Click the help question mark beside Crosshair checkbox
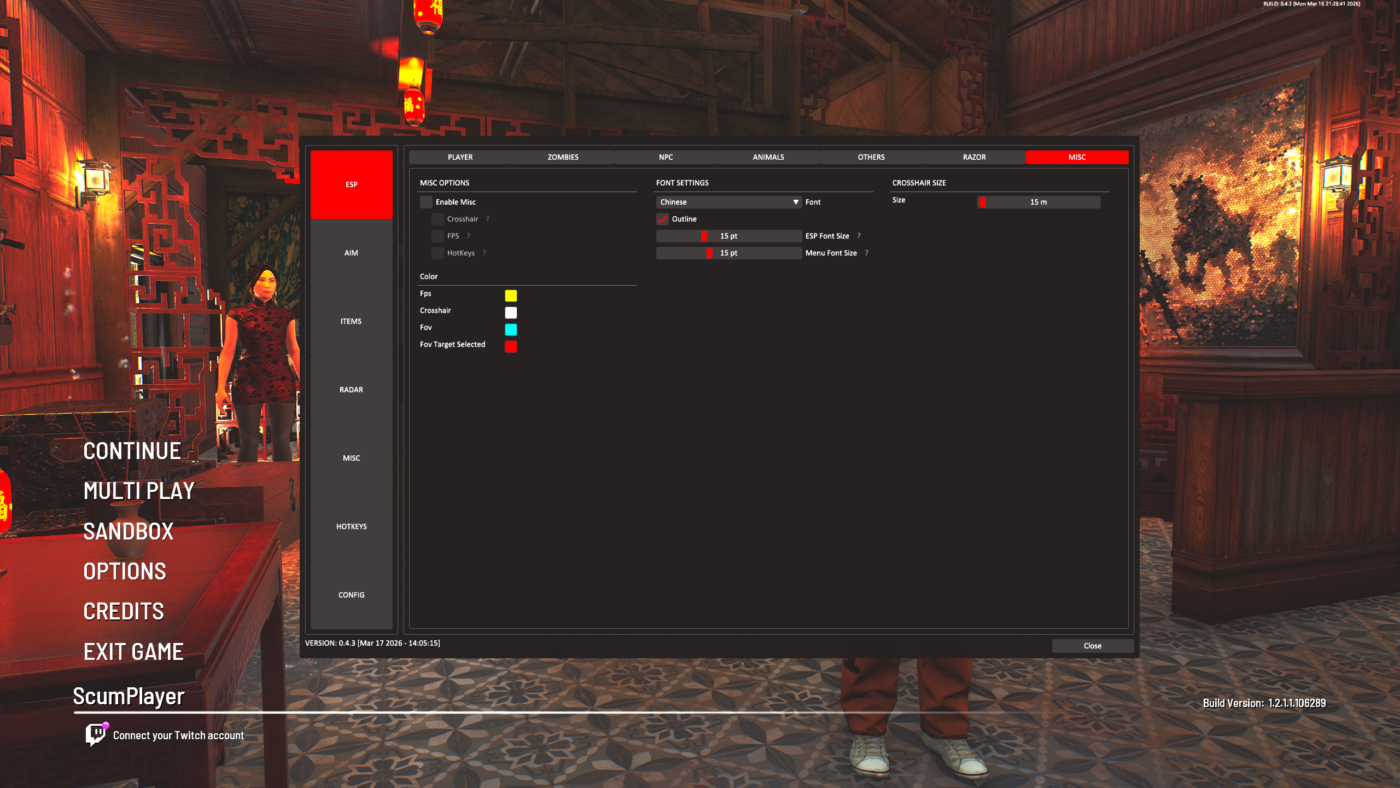1400x788 pixels. tap(488, 219)
